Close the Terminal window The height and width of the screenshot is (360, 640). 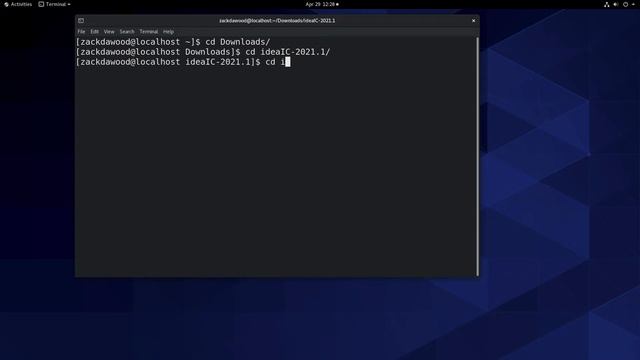(x=473, y=20)
